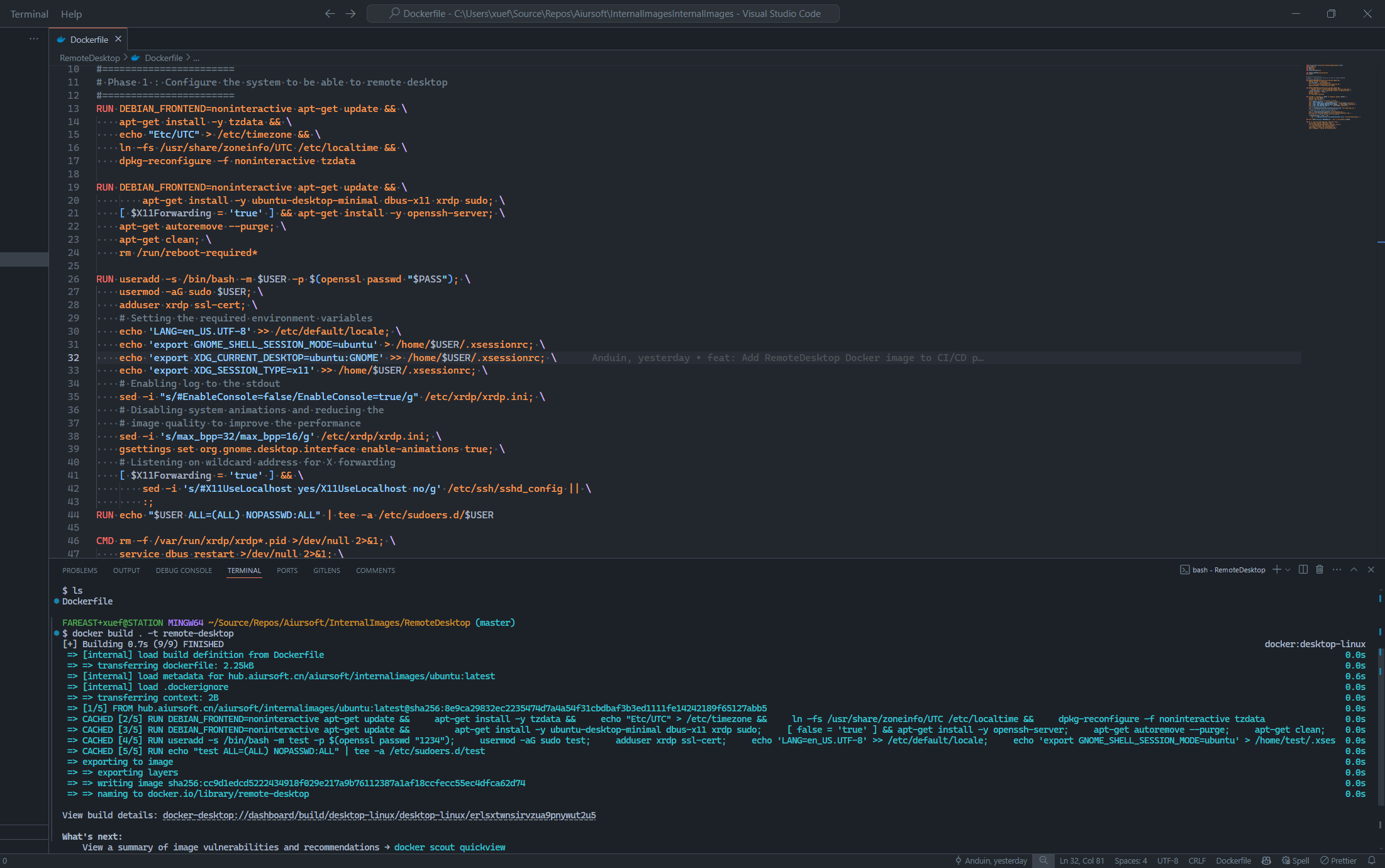Click the command center search box
Image resolution: width=1385 pixels, height=868 pixels.
coord(603,14)
